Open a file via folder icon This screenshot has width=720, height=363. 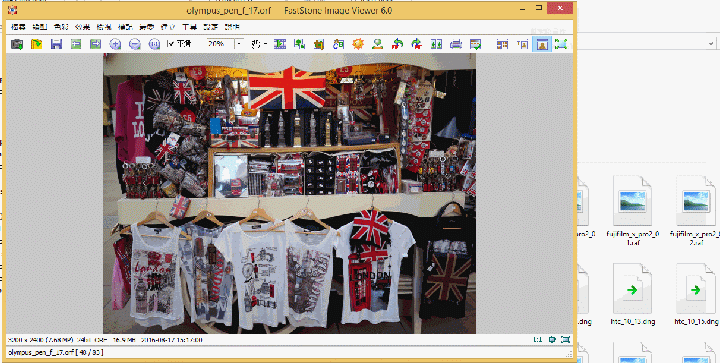pos(37,44)
